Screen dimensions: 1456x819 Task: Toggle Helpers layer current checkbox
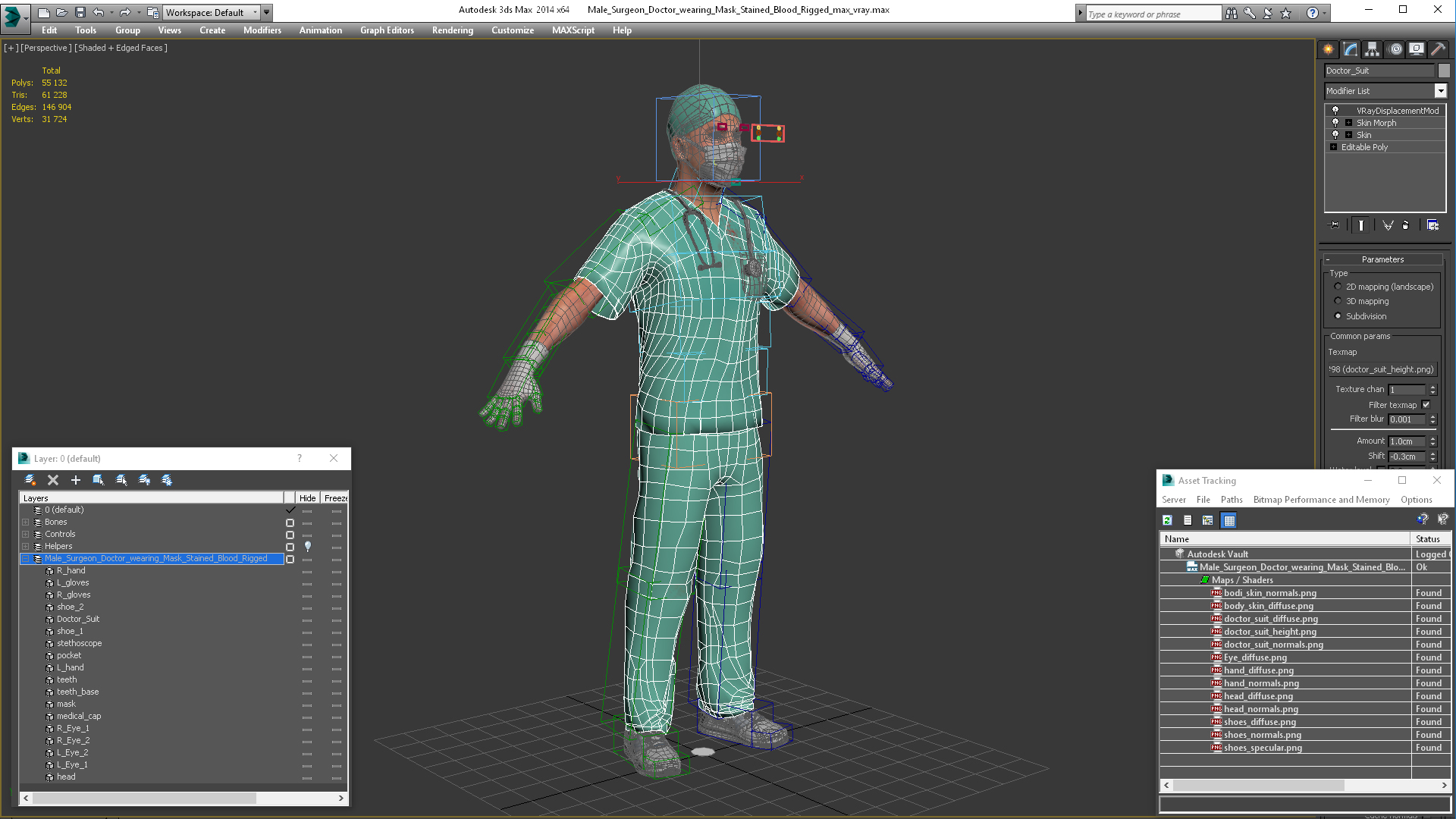[290, 547]
